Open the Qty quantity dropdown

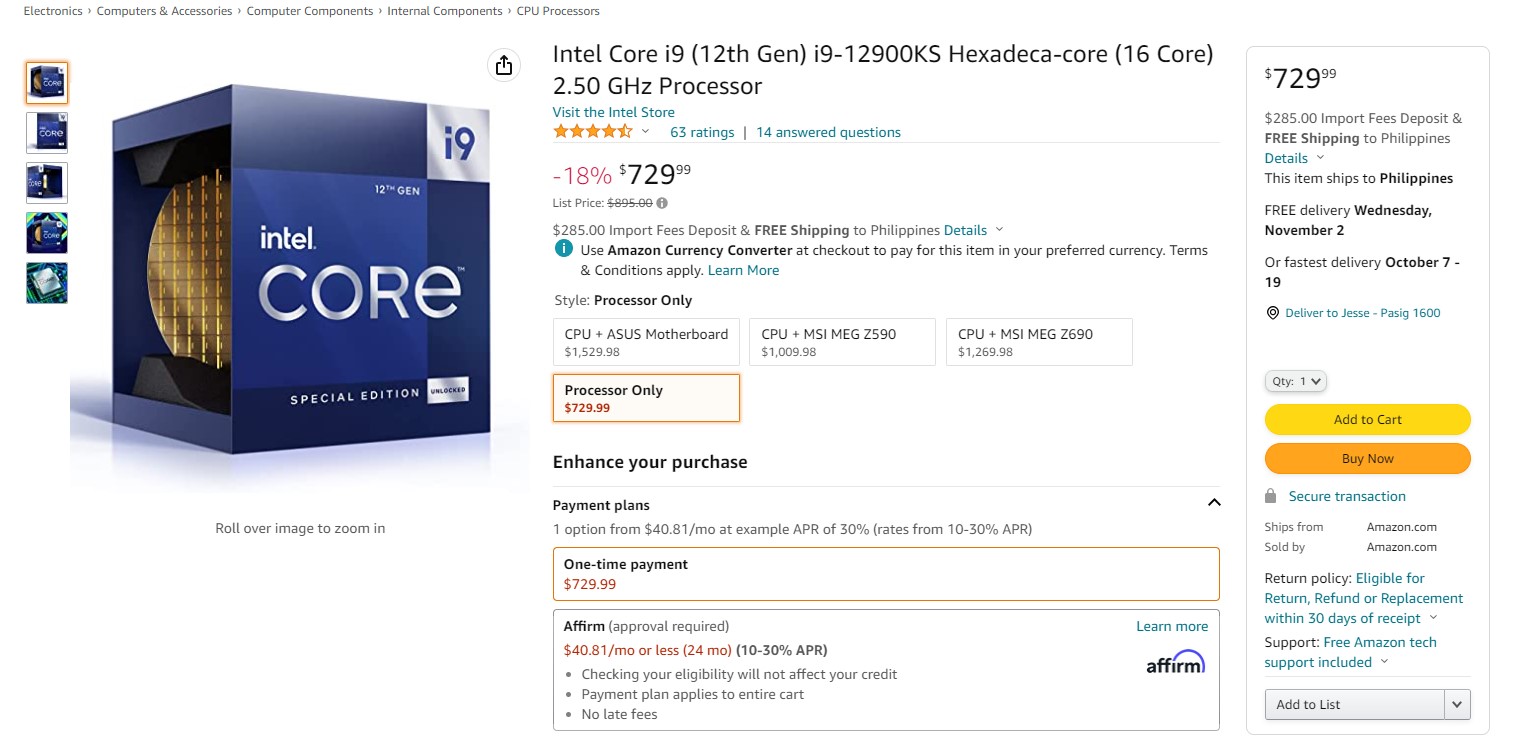tap(1296, 381)
